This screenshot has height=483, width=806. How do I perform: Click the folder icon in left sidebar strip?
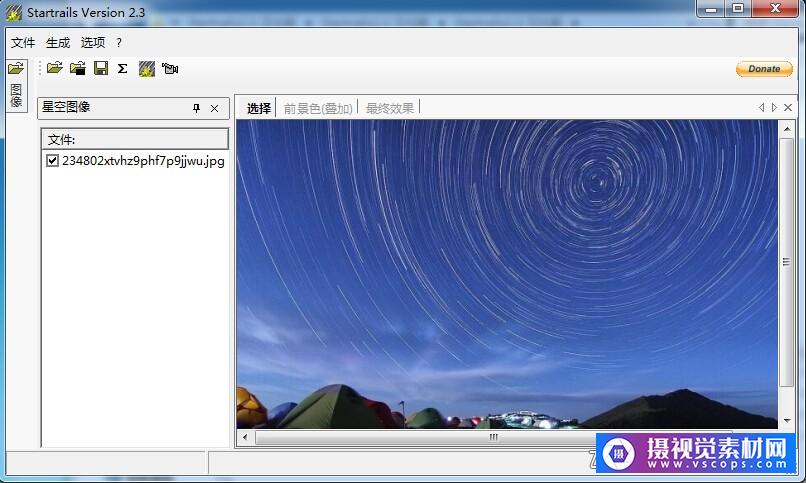click(16, 68)
